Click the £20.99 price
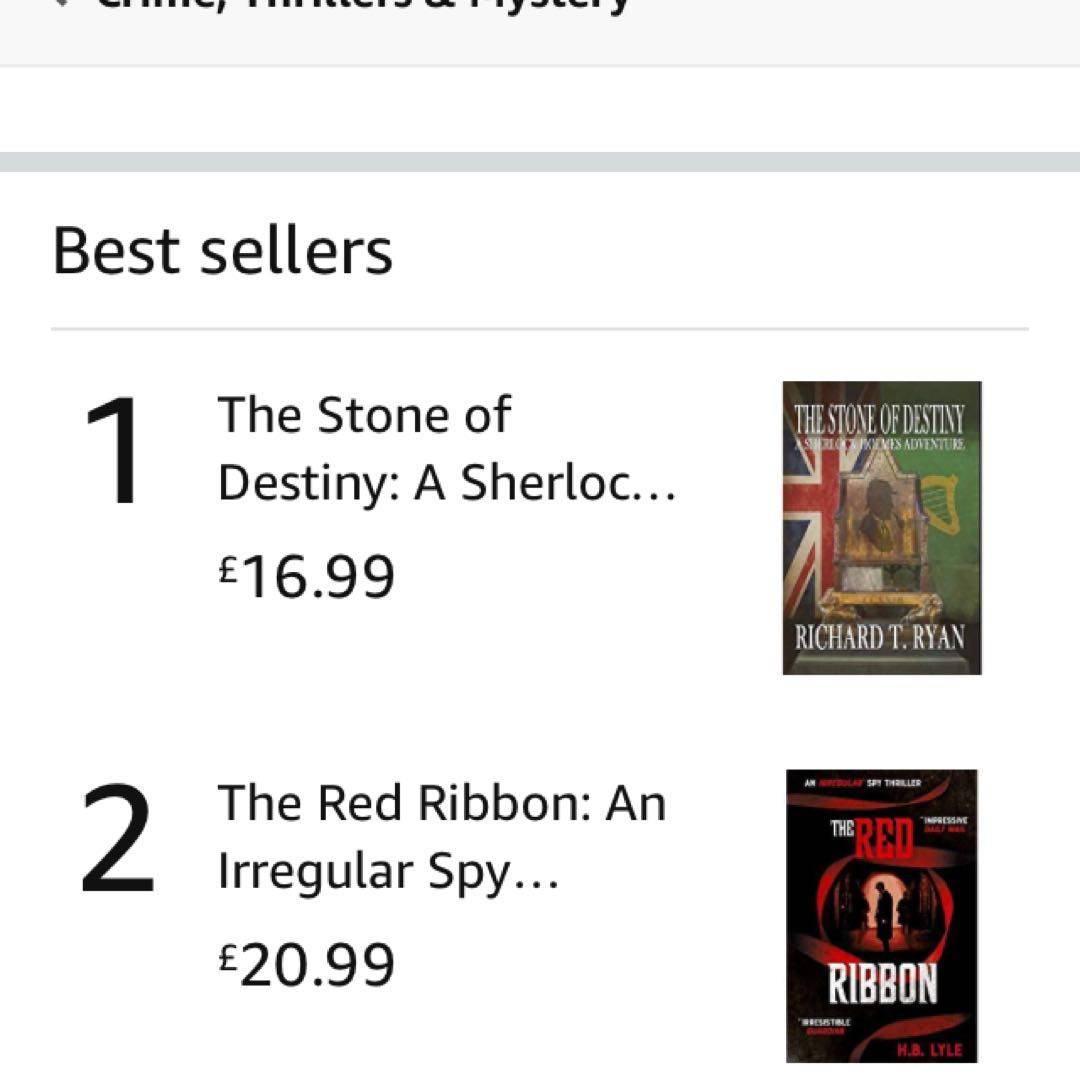The image size is (1080, 1080). [x=307, y=964]
